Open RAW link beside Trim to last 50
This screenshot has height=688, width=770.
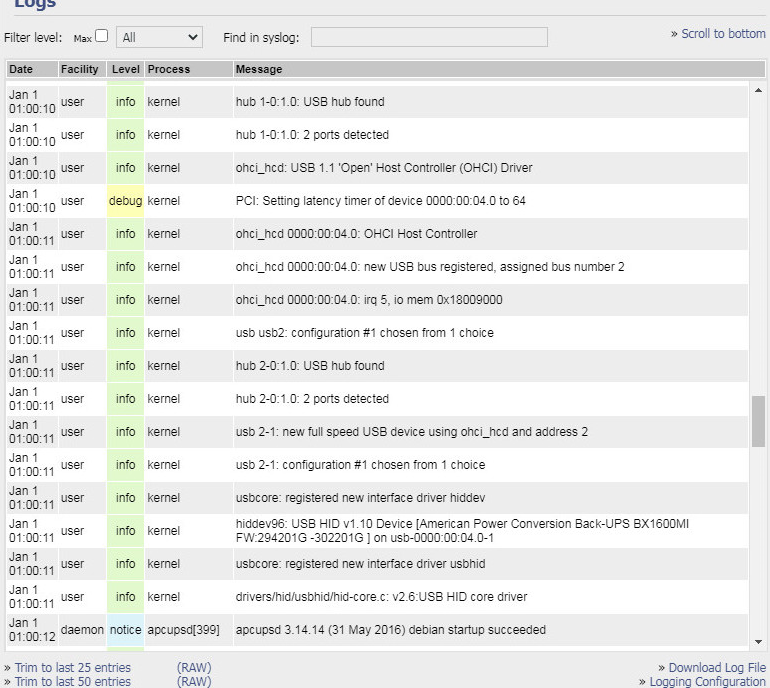(194, 682)
